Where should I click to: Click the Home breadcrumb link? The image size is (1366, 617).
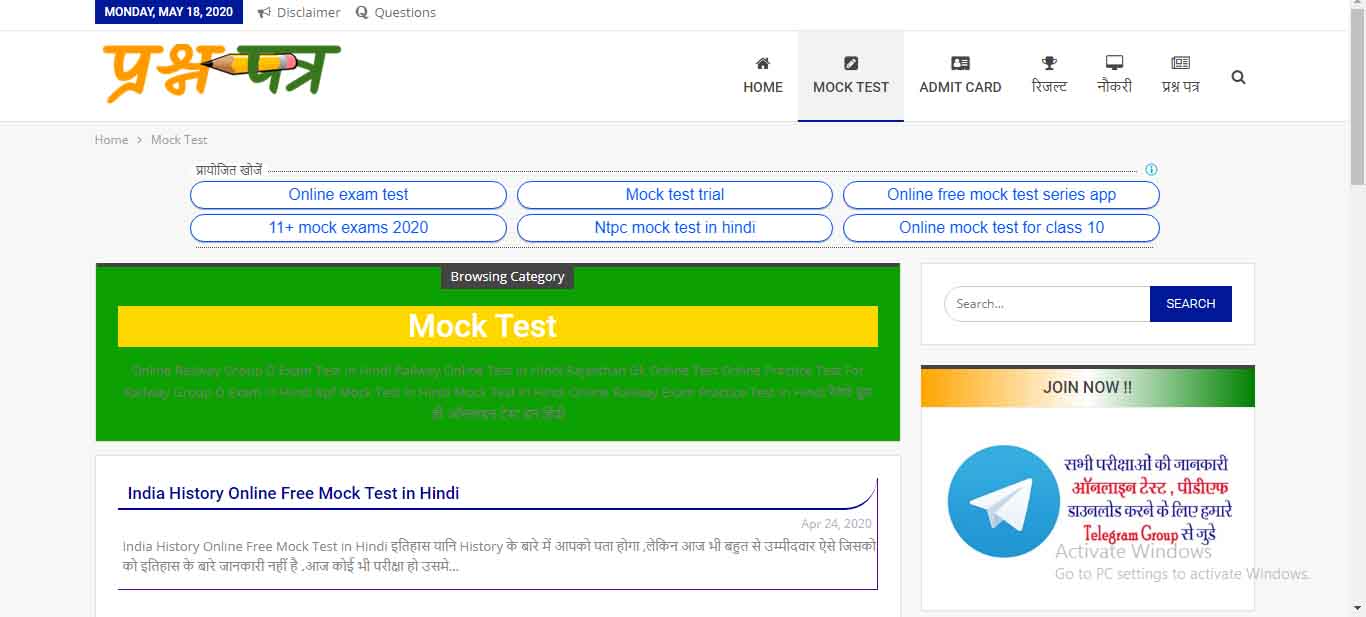(111, 139)
